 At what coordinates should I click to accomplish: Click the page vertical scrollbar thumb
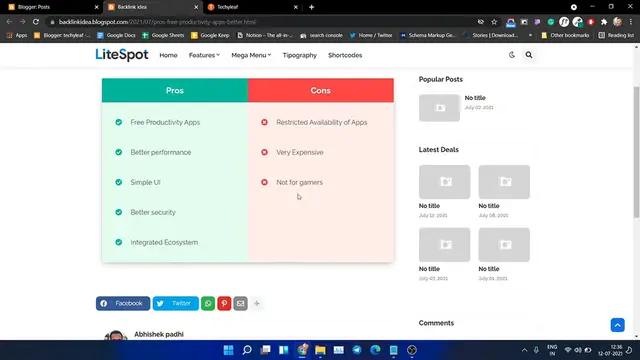636,152
